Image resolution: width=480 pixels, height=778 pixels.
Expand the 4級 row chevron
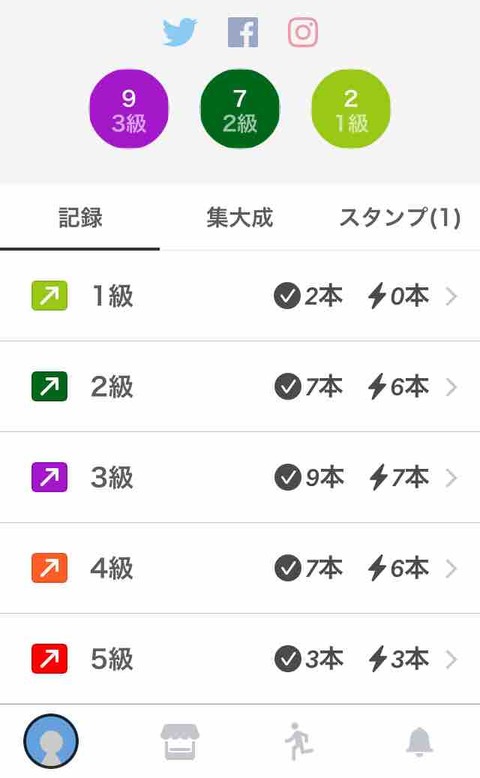tap(451, 569)
